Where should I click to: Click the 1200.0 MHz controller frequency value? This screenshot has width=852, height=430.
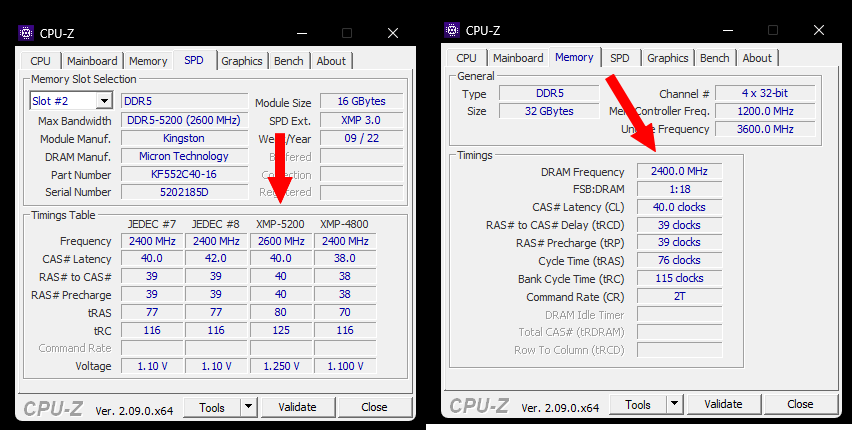[765, 111]
